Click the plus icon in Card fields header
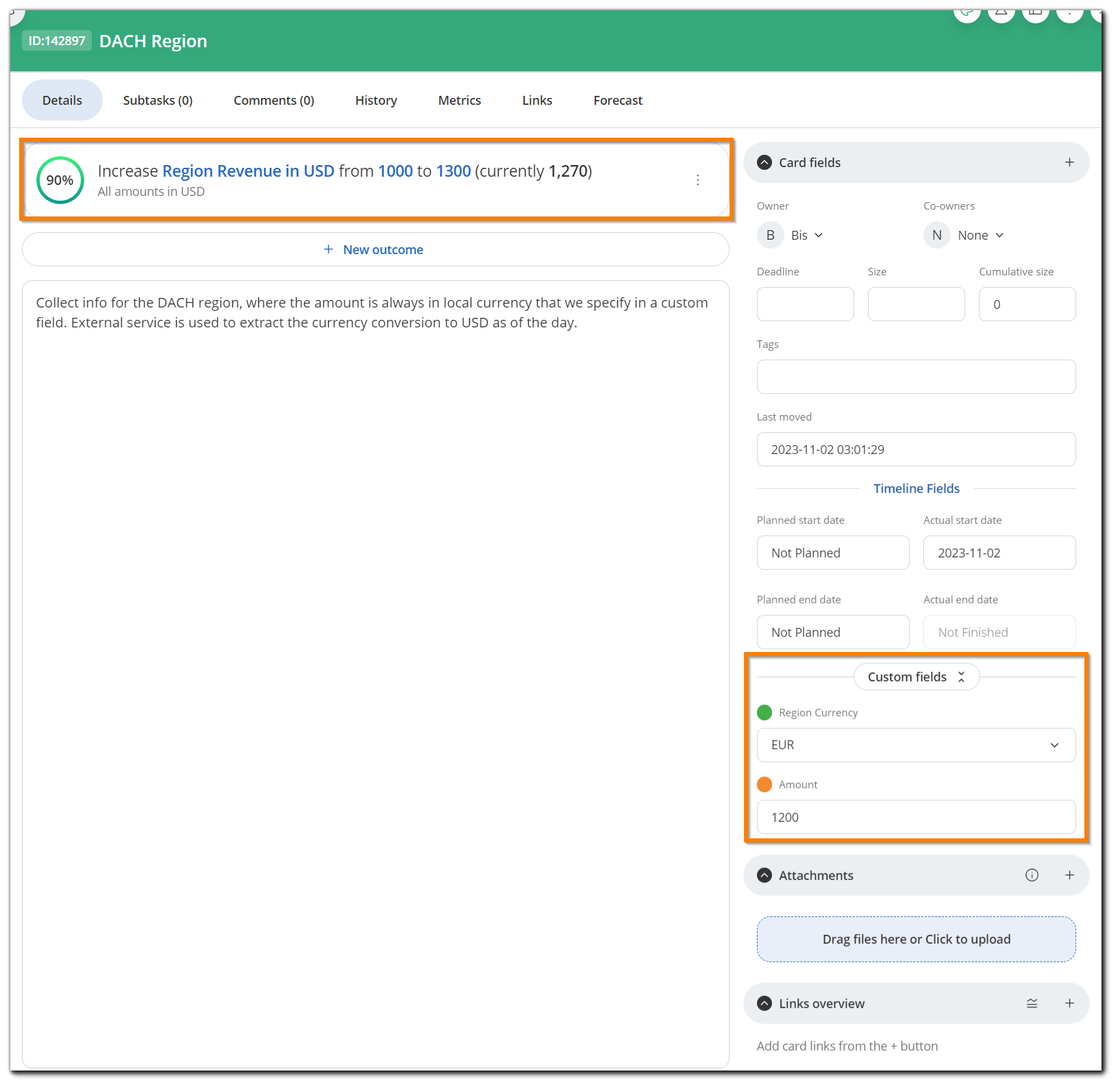 (1069, 162)
